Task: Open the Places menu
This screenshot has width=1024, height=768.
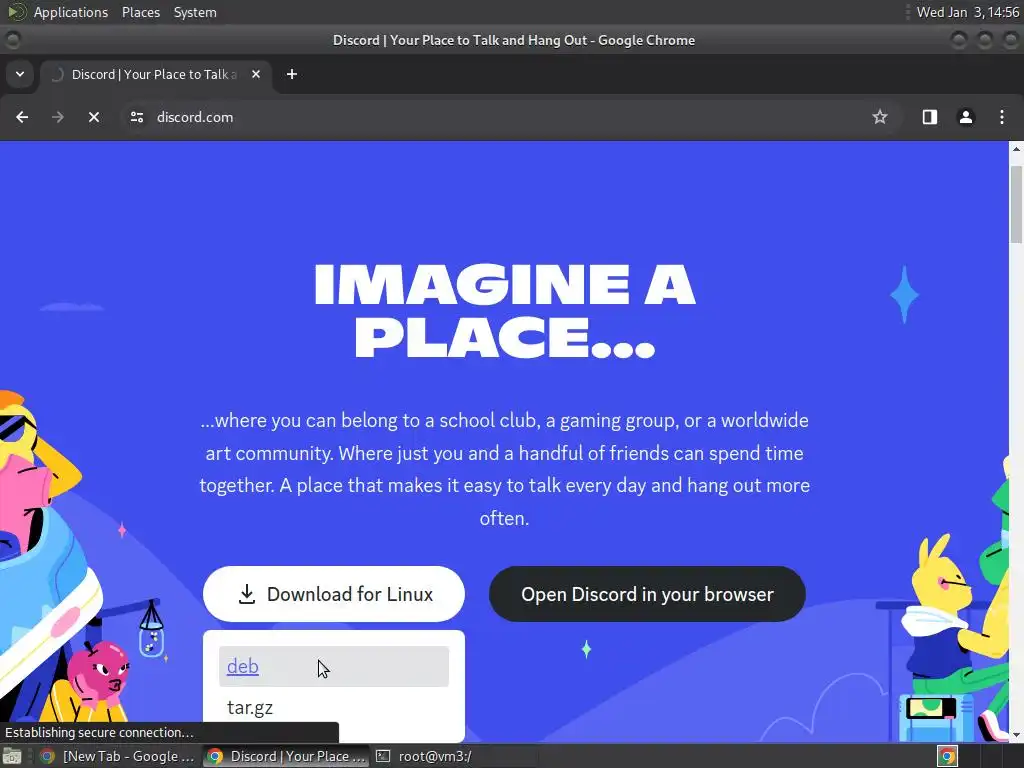Action: tap(140, 12)
